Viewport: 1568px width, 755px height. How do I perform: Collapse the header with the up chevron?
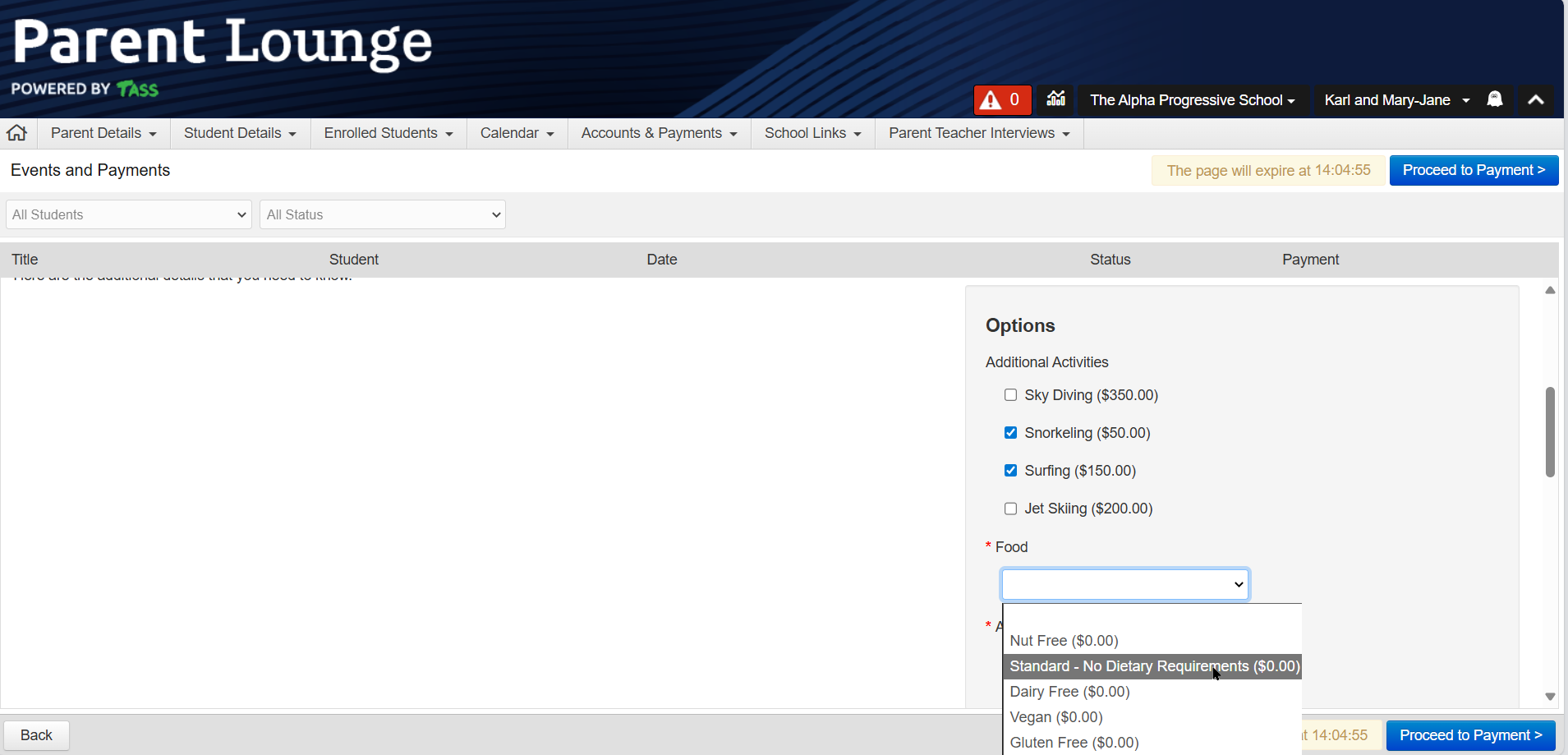click(1535, 99)
